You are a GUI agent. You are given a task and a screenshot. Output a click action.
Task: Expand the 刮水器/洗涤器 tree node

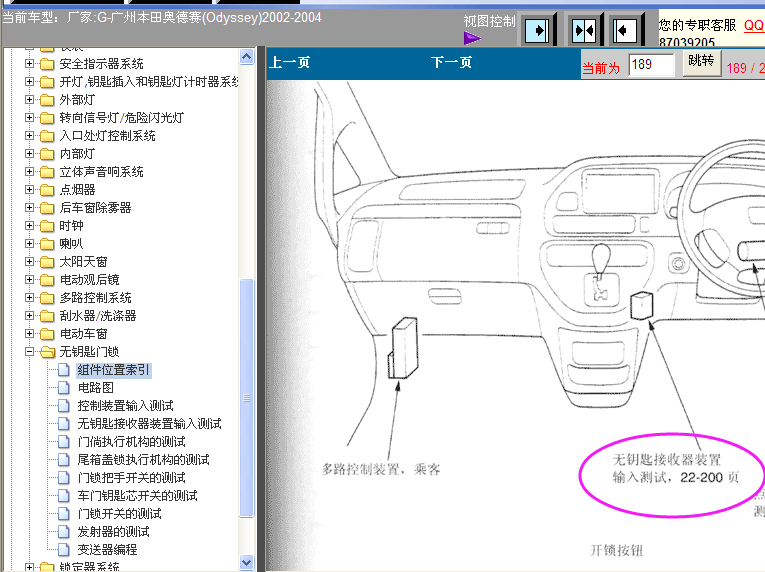(x=29, y=316)
